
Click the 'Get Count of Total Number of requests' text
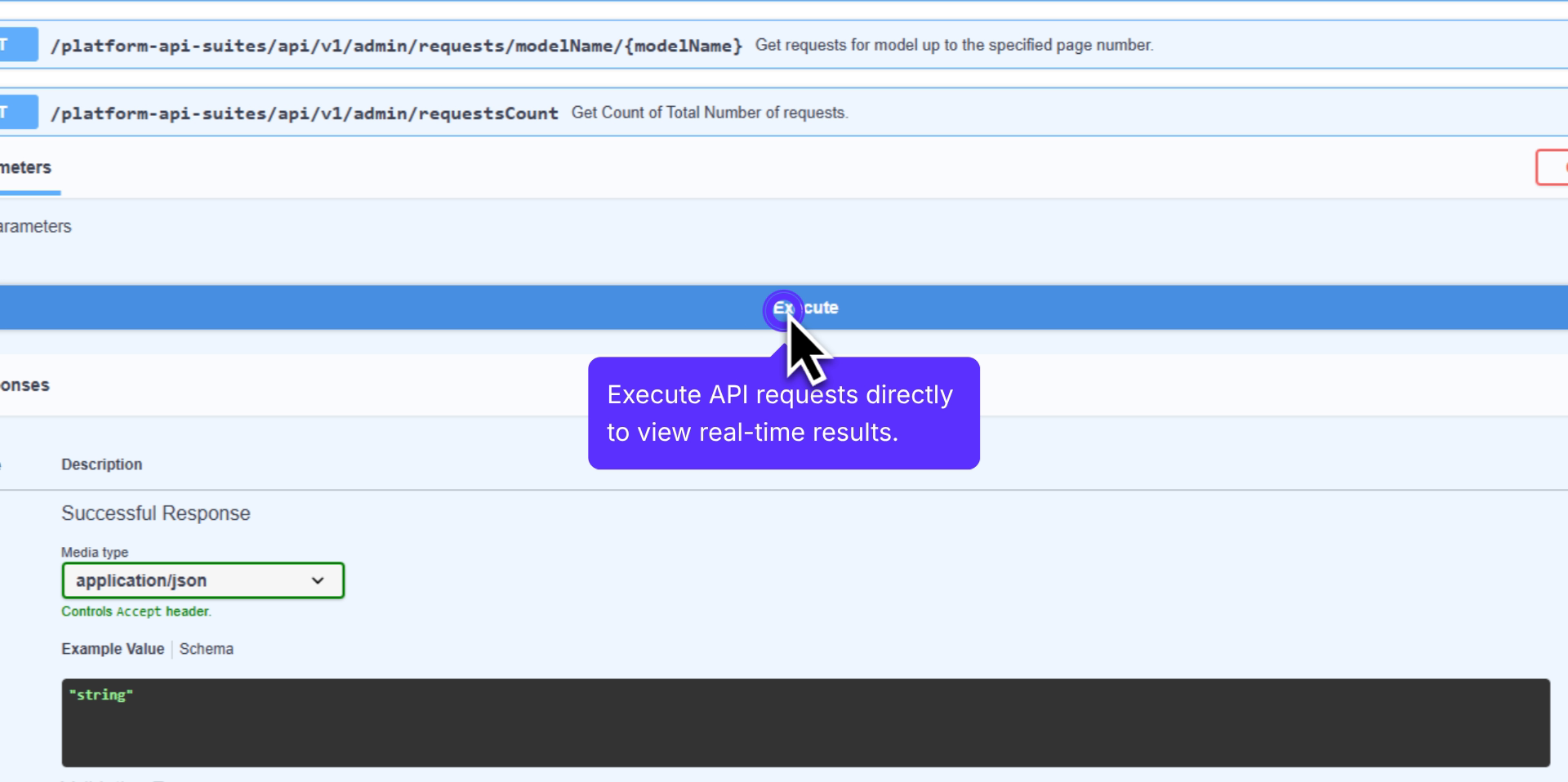pos(709,113)
